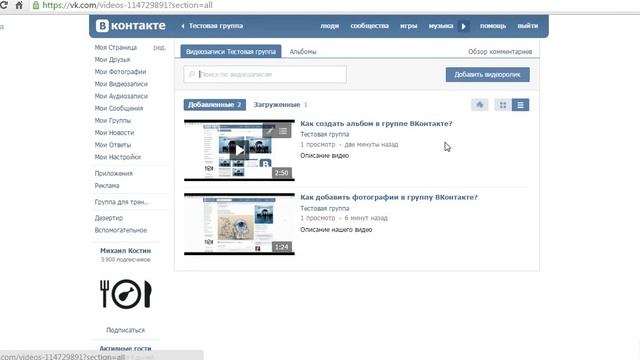Viewport: 640px width, 360px height.
Task: Open помощь in top navigation
Action: (493, 26)
